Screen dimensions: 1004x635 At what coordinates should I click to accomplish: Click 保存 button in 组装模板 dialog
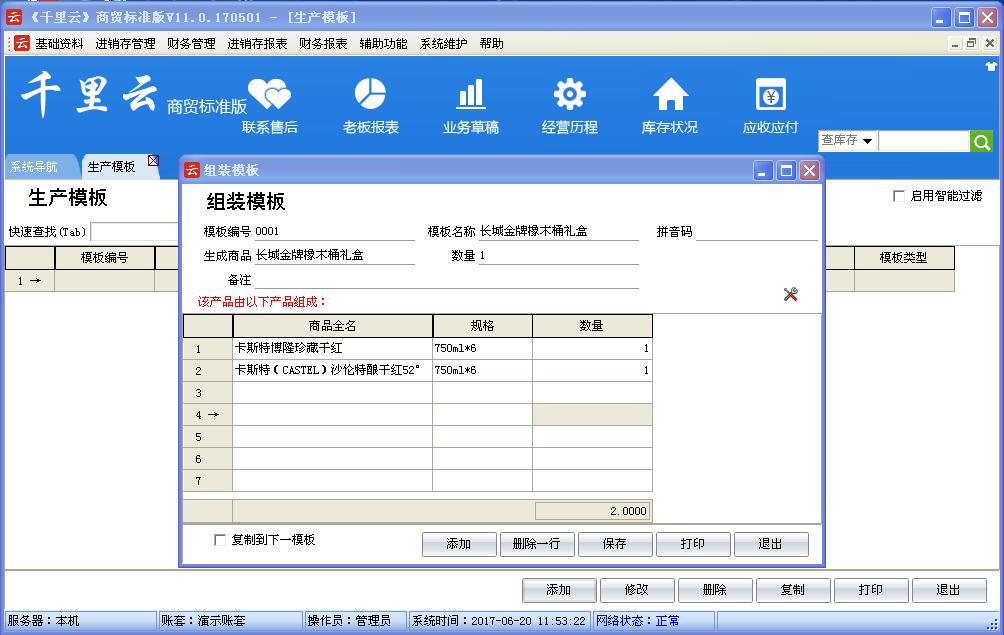(x=615, y=544)
